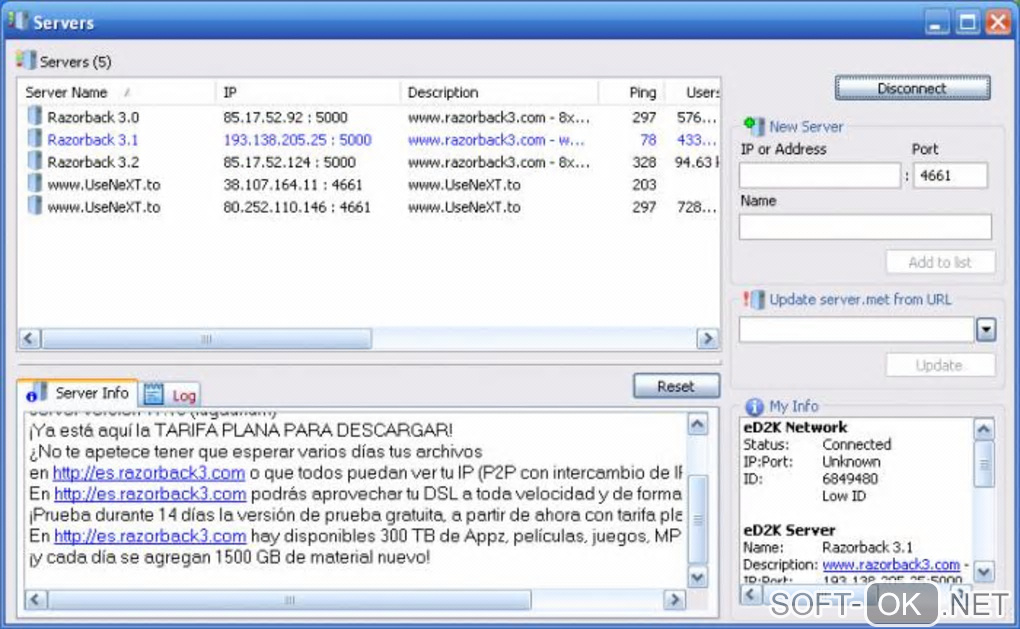This screenshot has width=1020, height=629.
Task: Click server icon for 38.107.164.11 row
Action: click(x=34, y=184)
